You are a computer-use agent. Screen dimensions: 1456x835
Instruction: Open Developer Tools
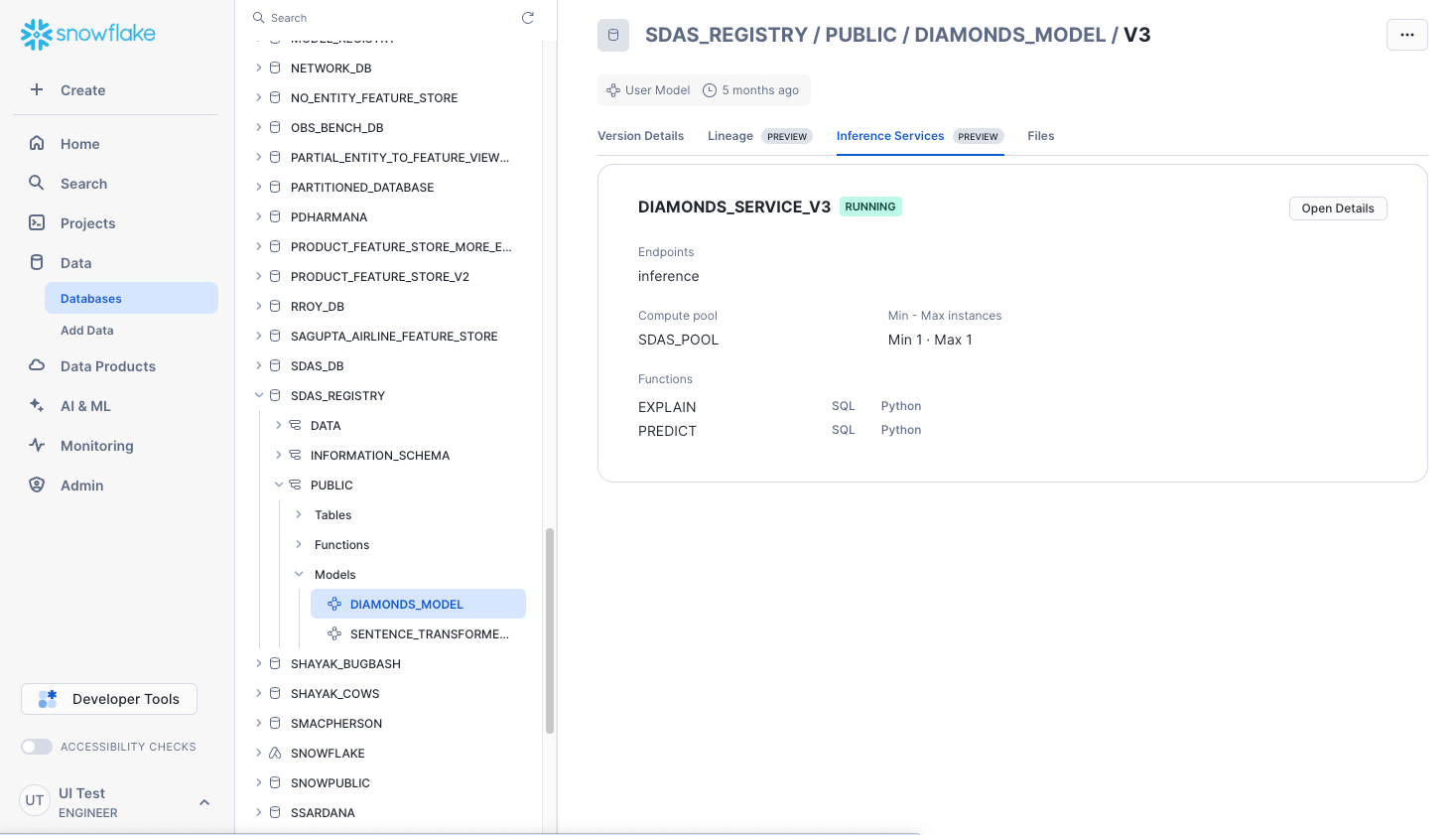[x=109, y=699]
